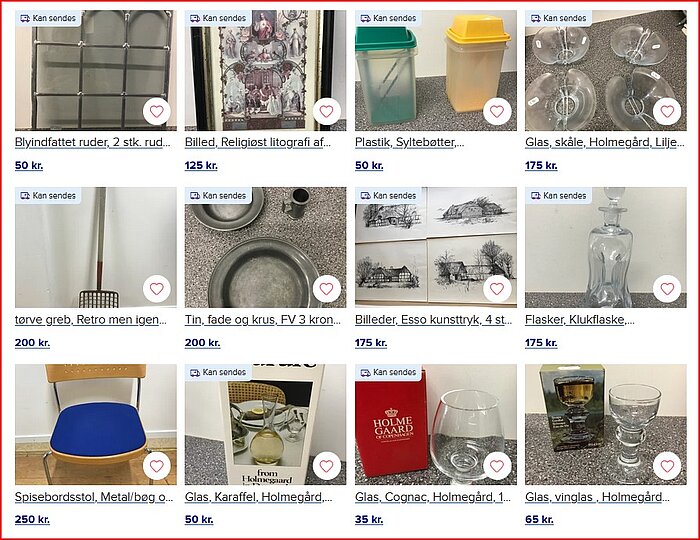The image size is (700, 540).
Task: Save the Klukflaske bottle with heart icon
Action: 667,289
